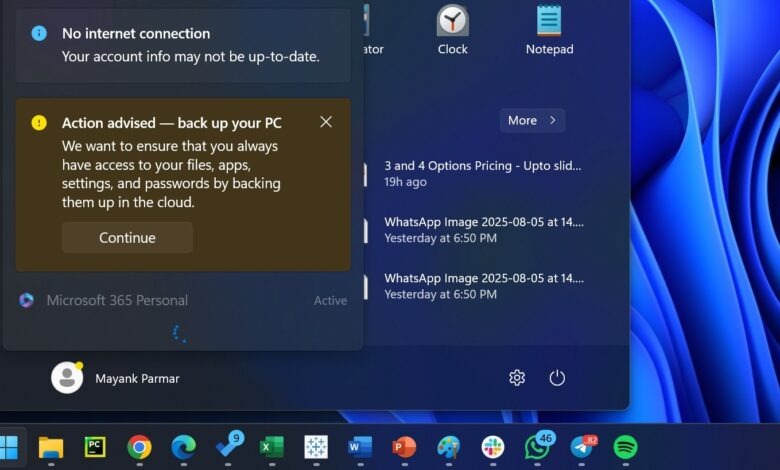Open Slack from the taskbar

[493, 447]
